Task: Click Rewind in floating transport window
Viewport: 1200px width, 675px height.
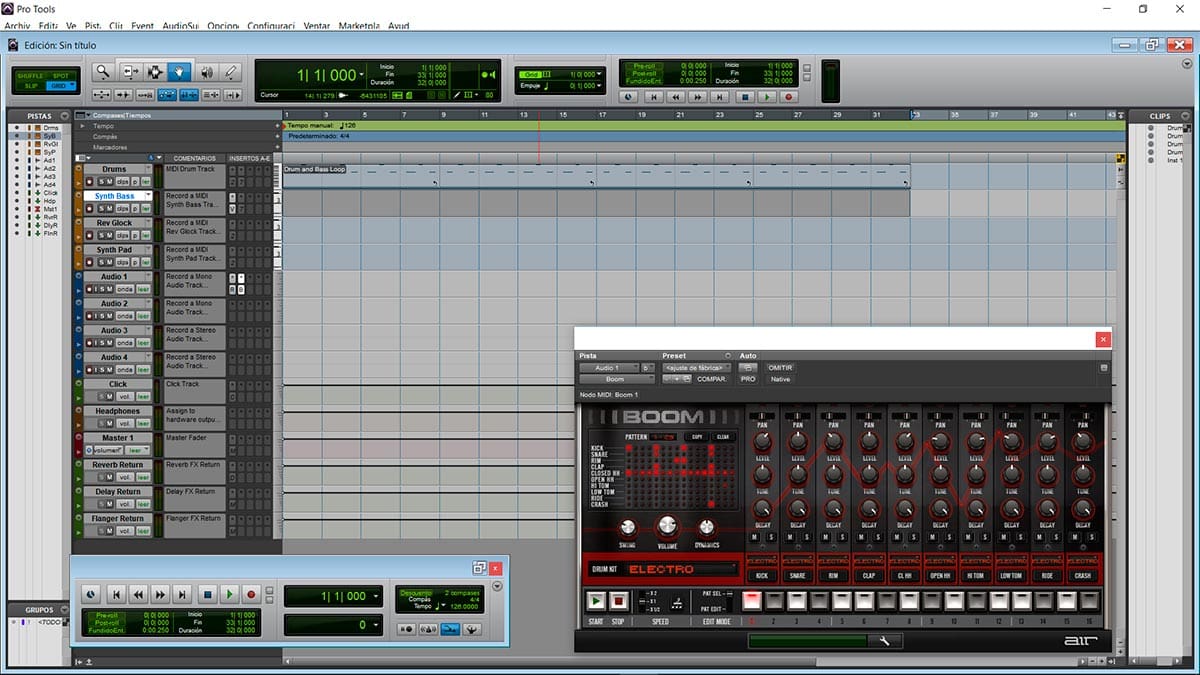Action: [x=139, y=594]
